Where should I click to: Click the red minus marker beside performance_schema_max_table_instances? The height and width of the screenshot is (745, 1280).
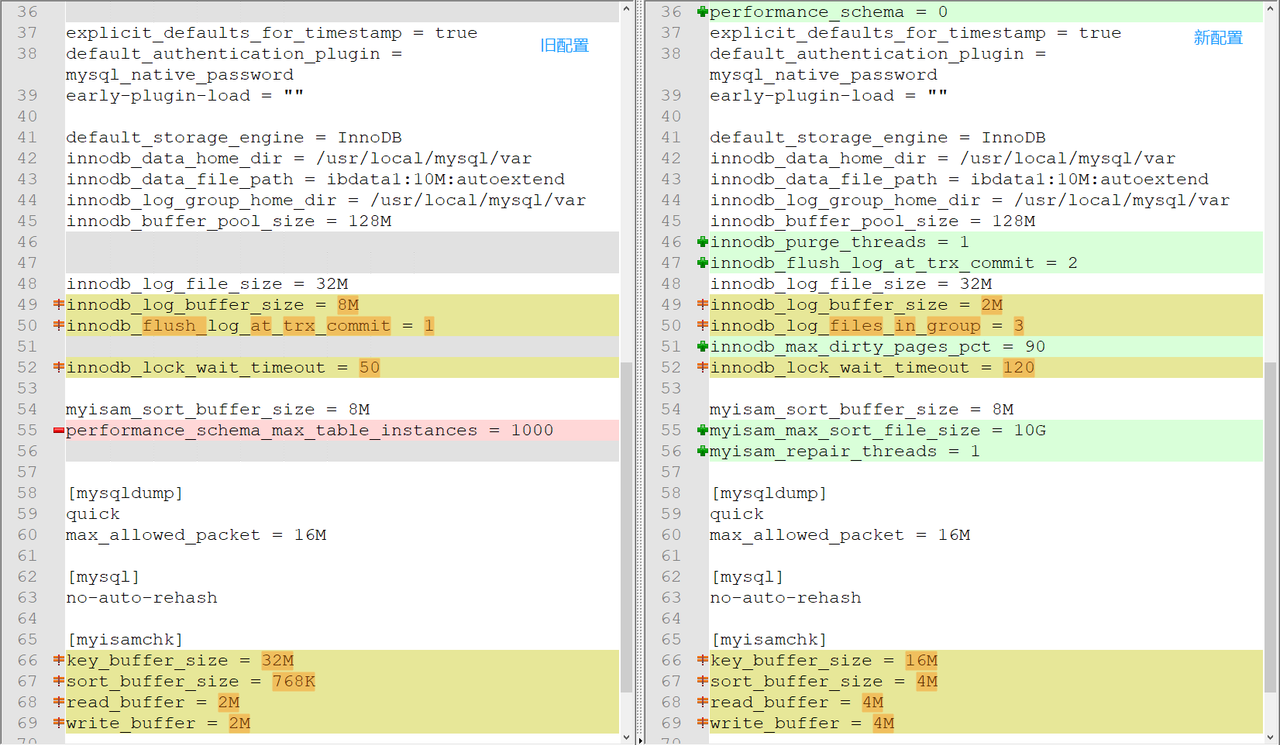click(x=59, y=431)
